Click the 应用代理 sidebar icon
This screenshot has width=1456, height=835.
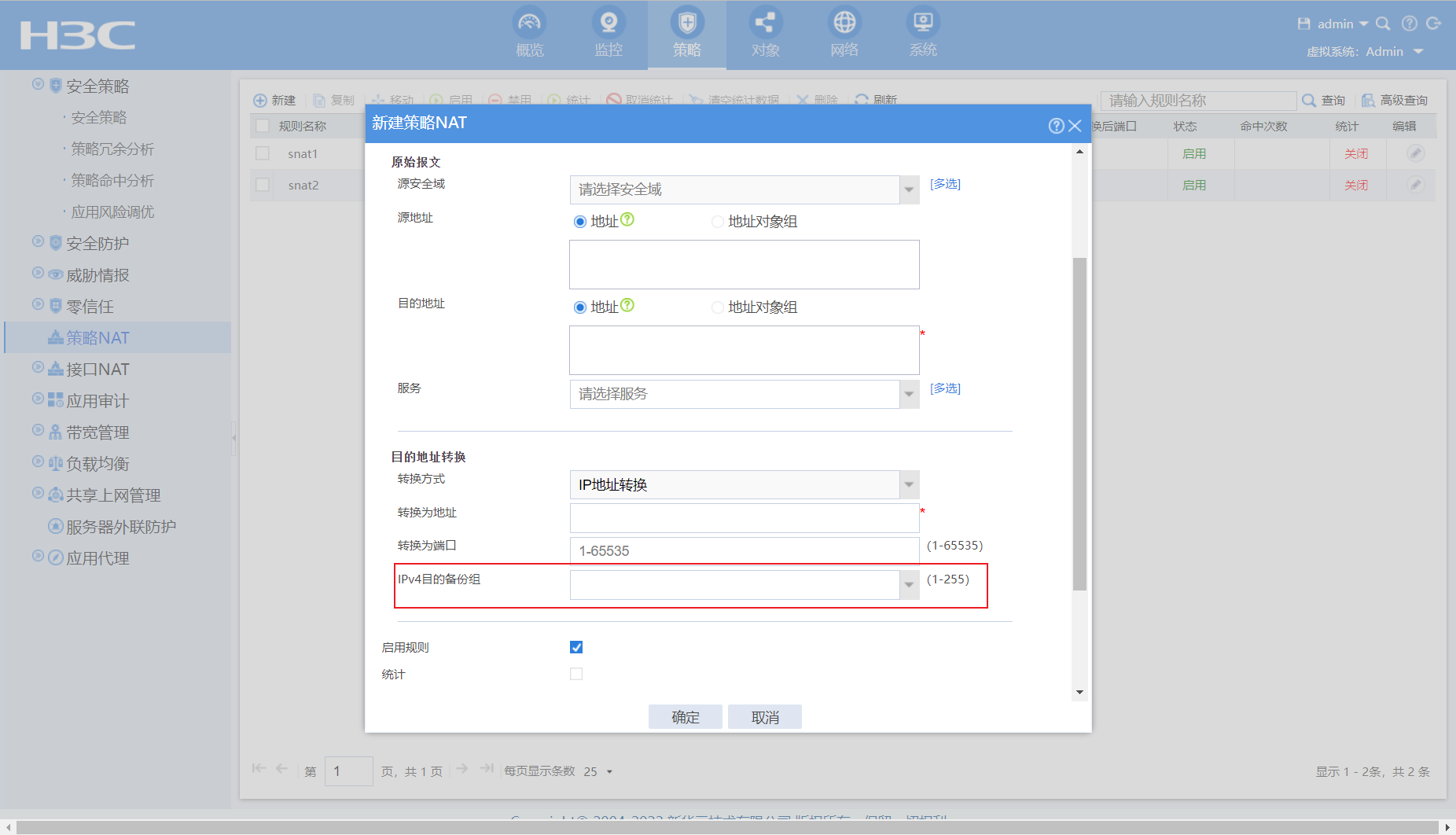click(x=56, y=557)
